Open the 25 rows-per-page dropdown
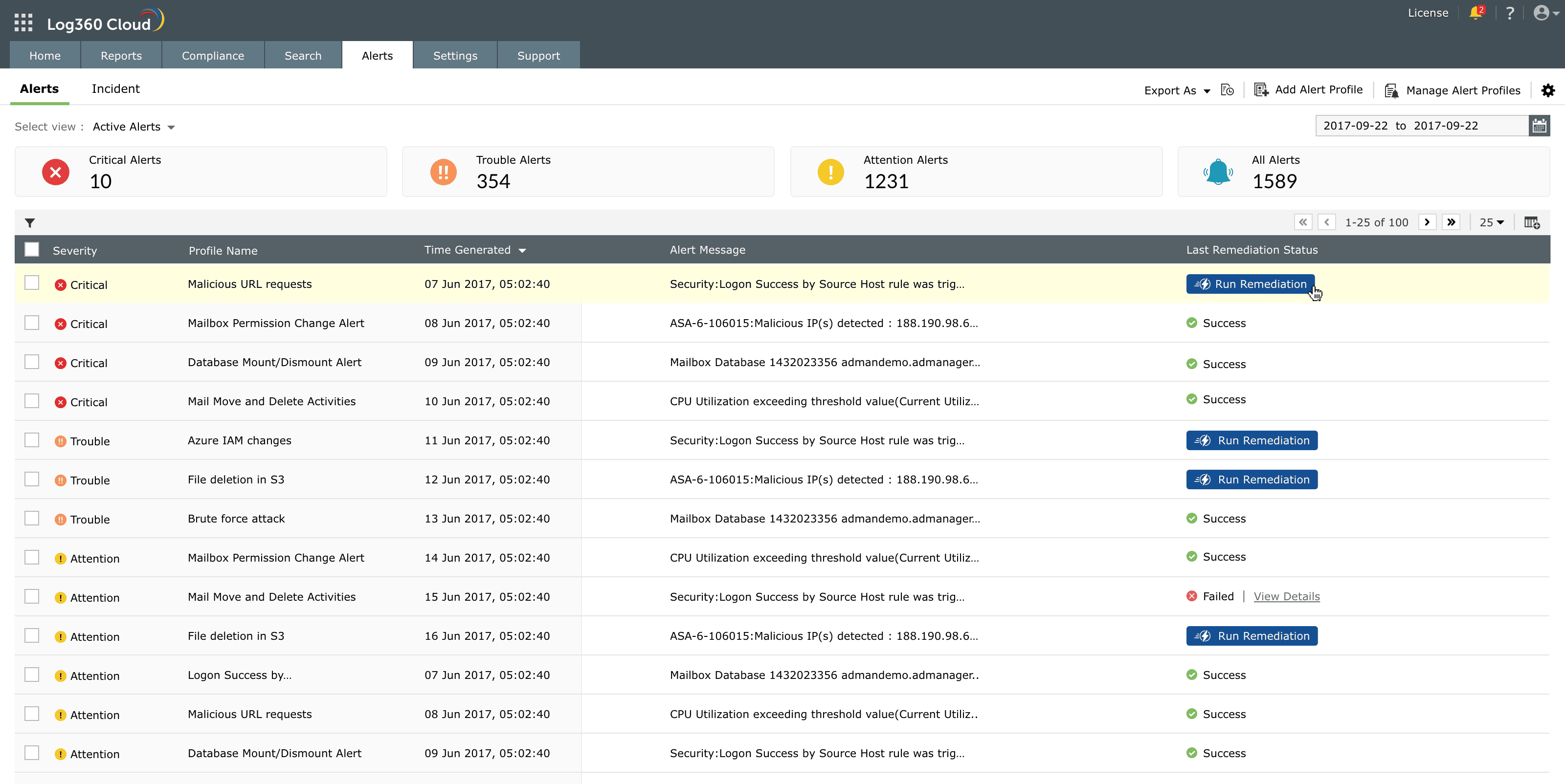The width and height of the screenshot is (1565, 784). tap(1492, 222)
